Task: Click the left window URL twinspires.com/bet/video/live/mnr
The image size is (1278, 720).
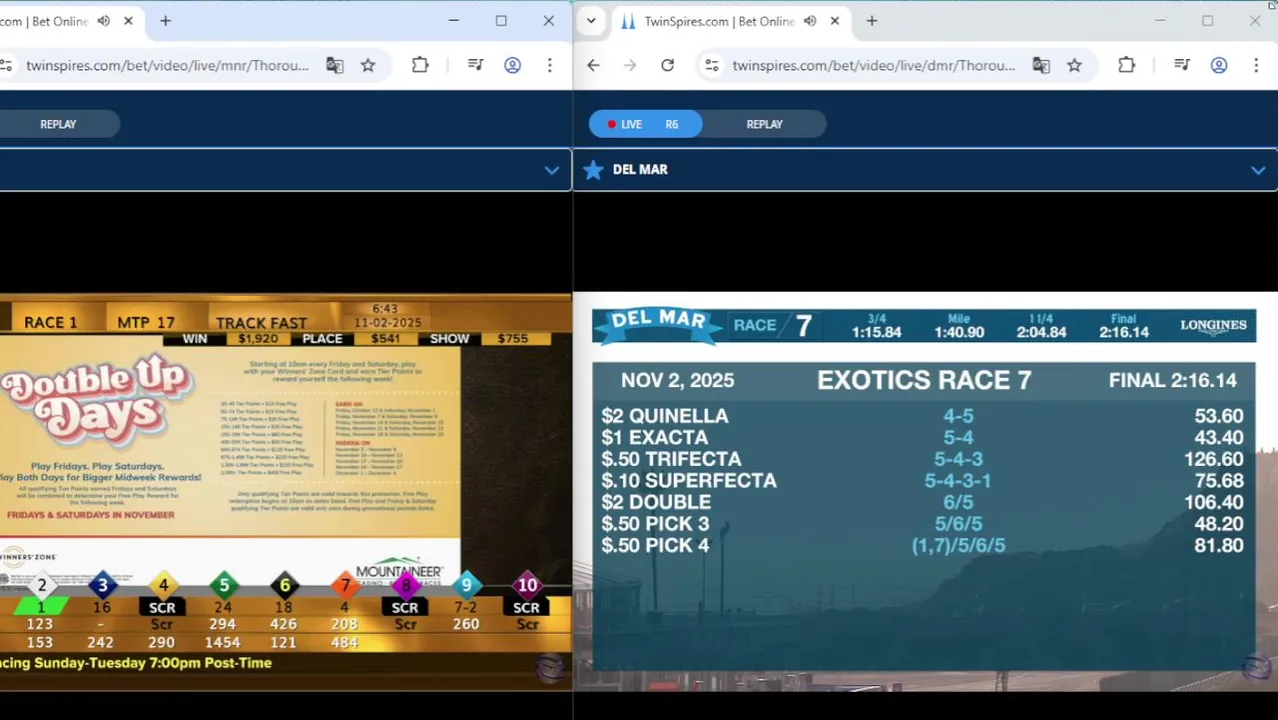Action: click(x=167, y=65)
